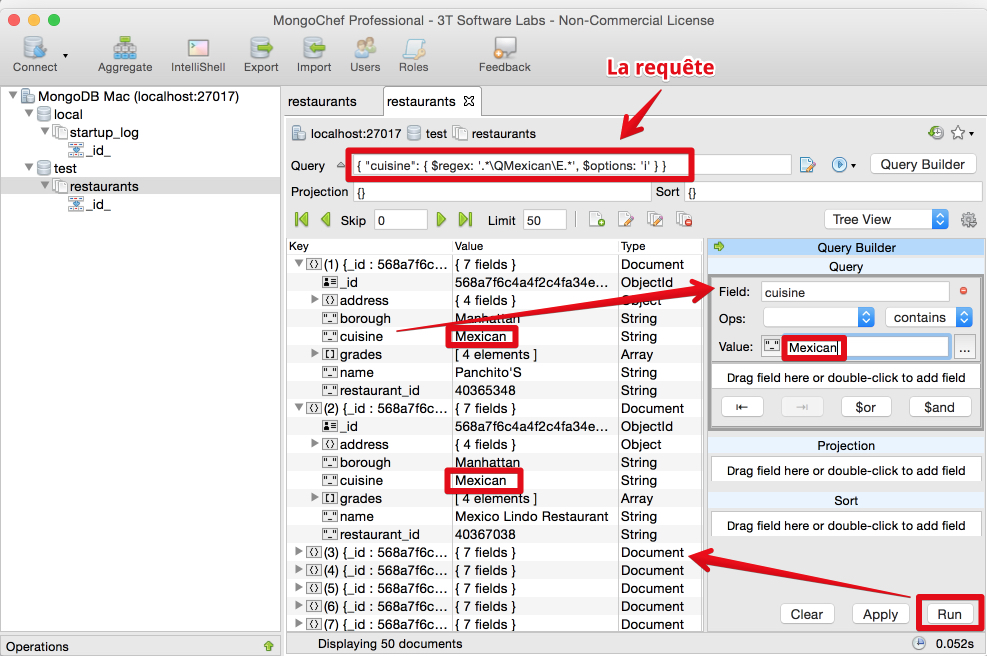The image size is (987, 656).
Task: Click the Sort input field
Action: pyautogui.click(x=833, y=192)
